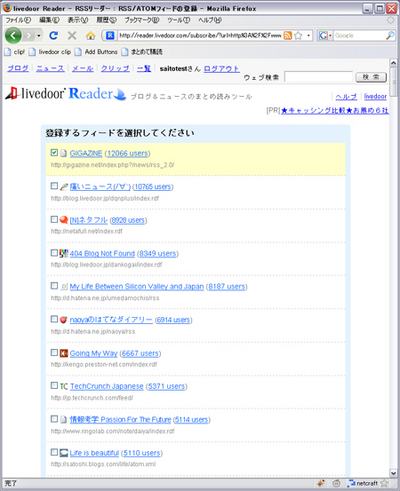The image size is (400, 491).
Task: Check the TechCrunch Japanese checkbox
Action: 54,385
